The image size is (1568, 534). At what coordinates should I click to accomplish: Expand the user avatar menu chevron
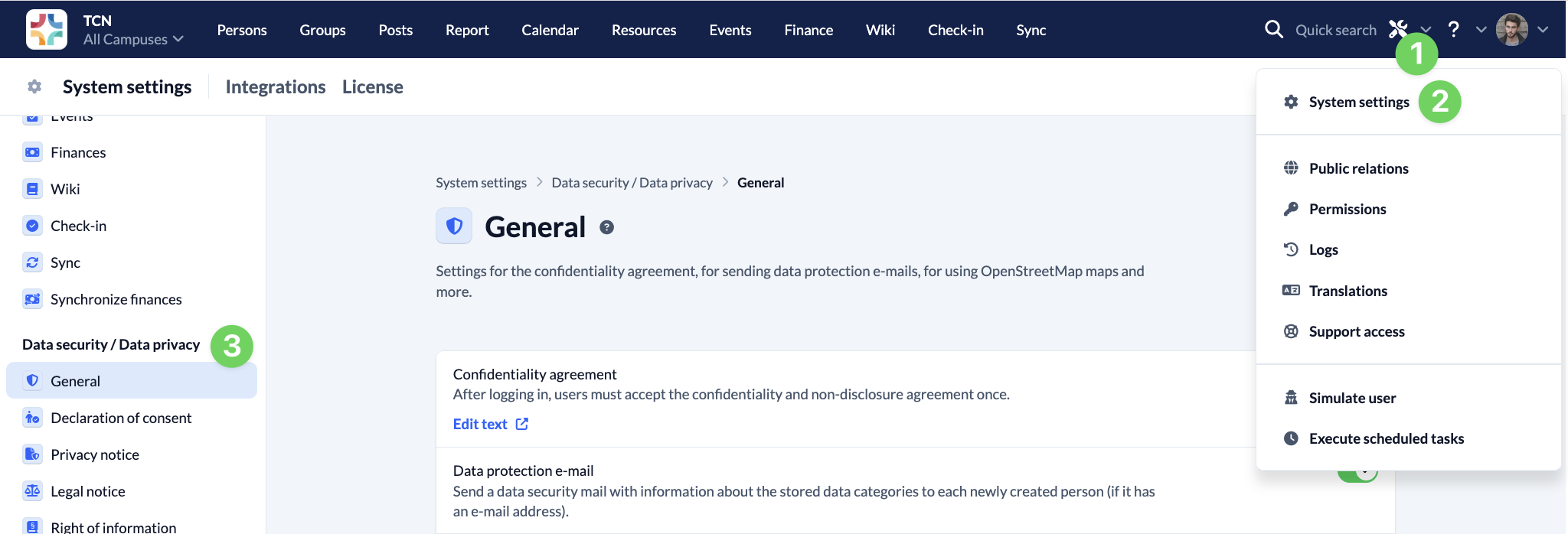[1543, 30]
